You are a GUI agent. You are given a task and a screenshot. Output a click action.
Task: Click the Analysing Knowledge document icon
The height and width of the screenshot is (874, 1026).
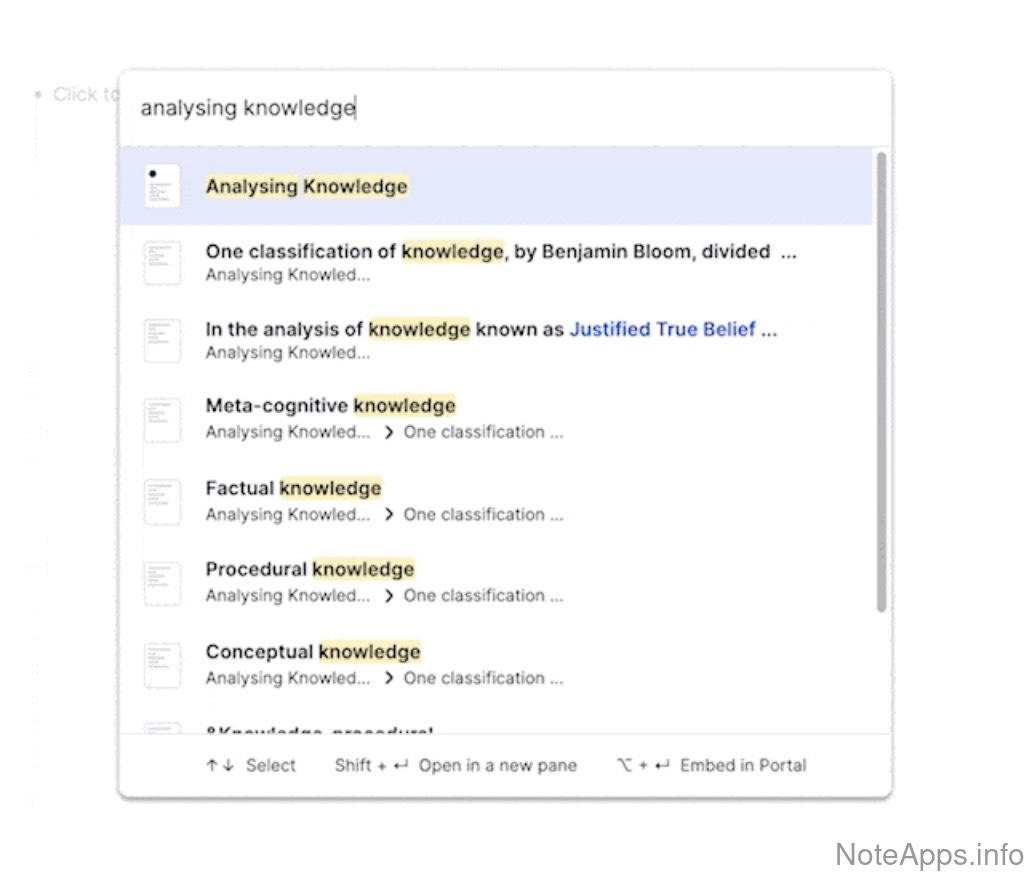162,186
